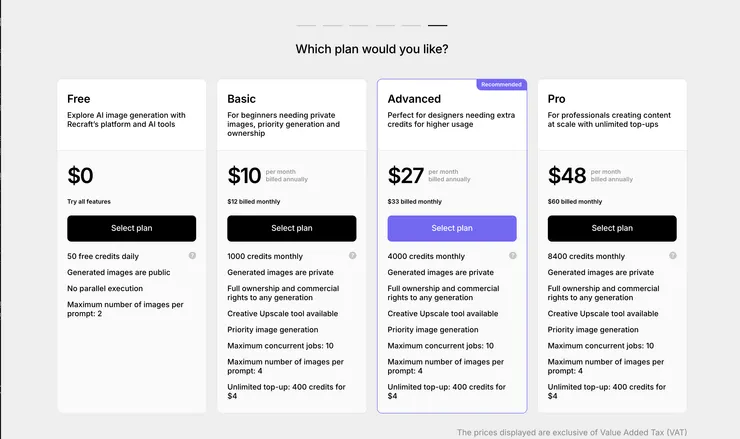Click help icon beside 1000 credits monthly

pos(352,256)
